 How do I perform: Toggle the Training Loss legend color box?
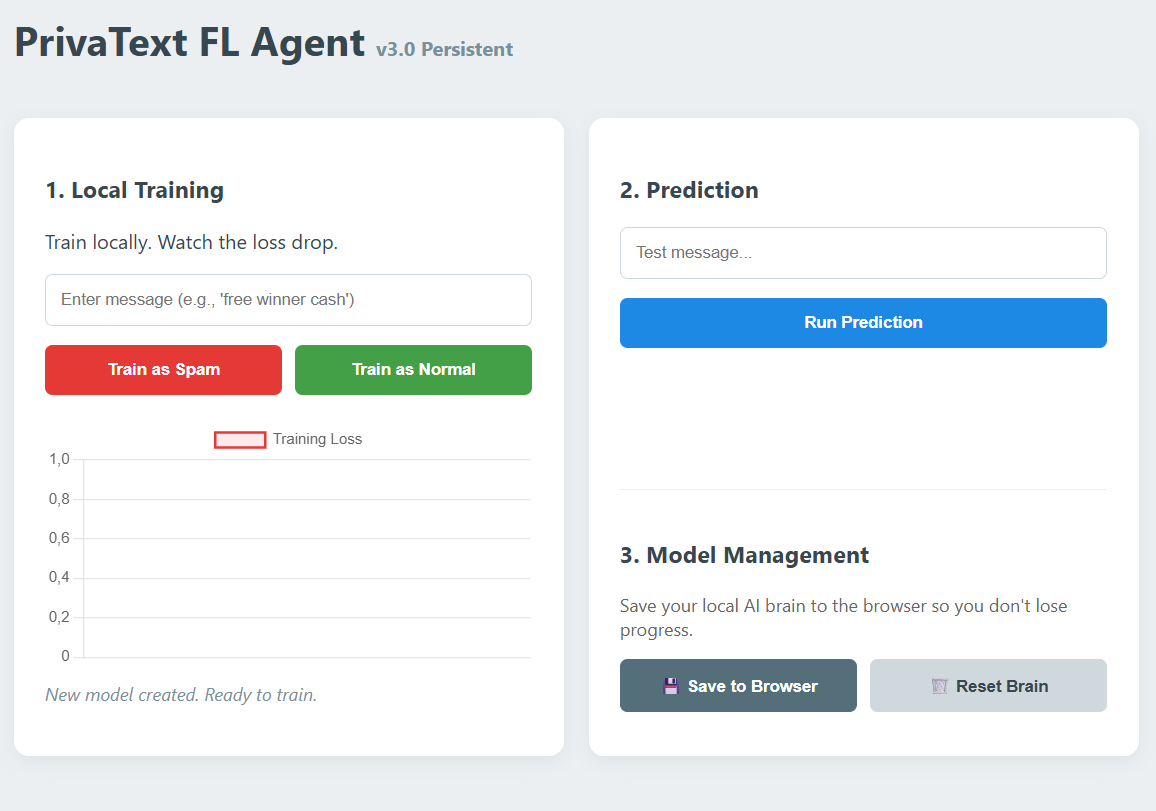pyautogui.click(x=240, y=439)
